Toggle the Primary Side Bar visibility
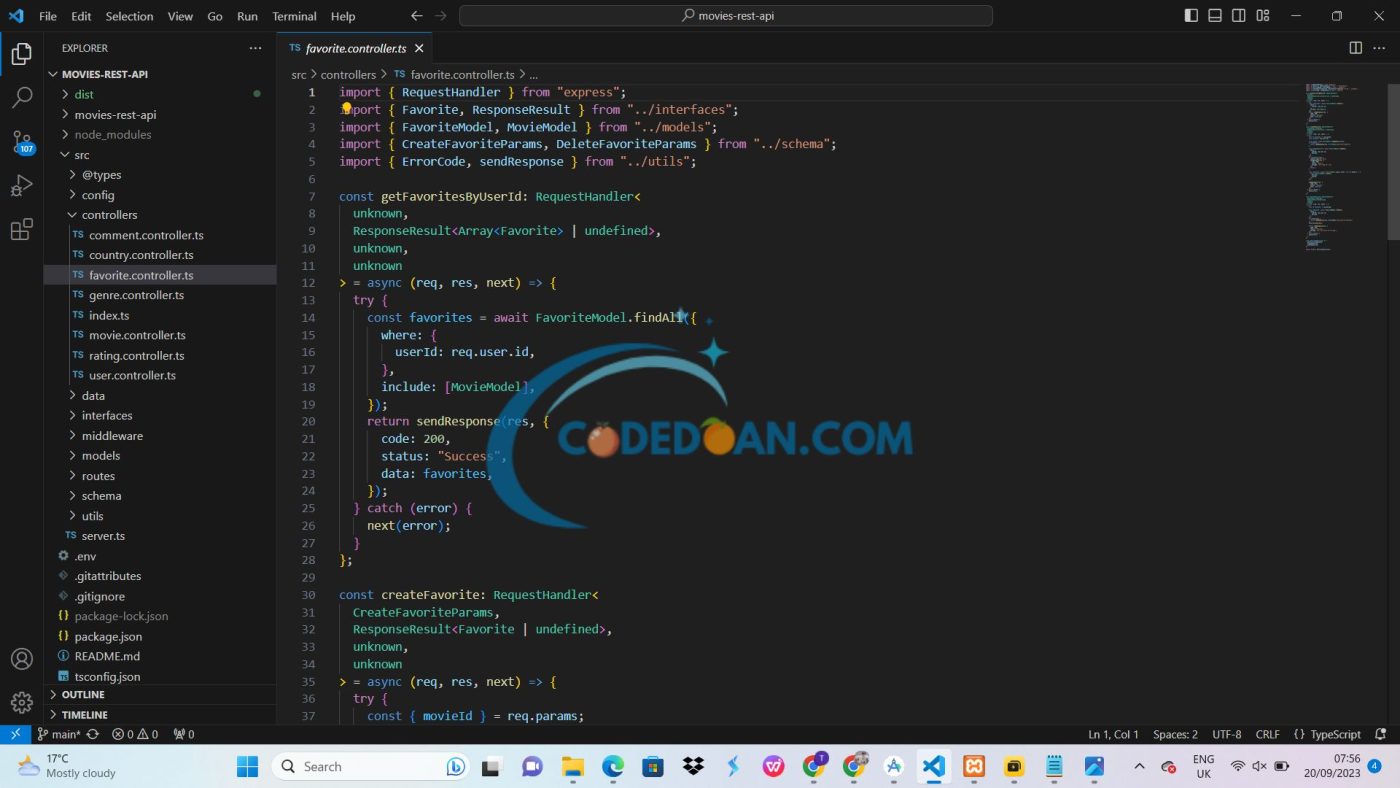The width and height of the screenshot is (1400, 788). click(x=1191, y=16)
